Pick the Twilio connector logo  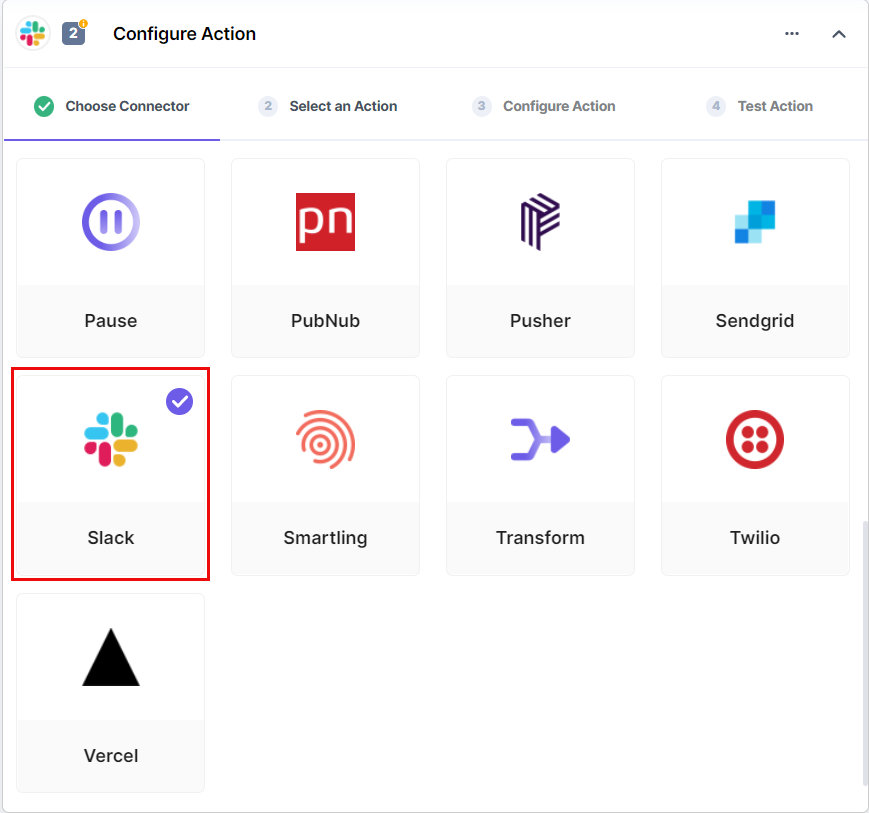tap(755, 439)
